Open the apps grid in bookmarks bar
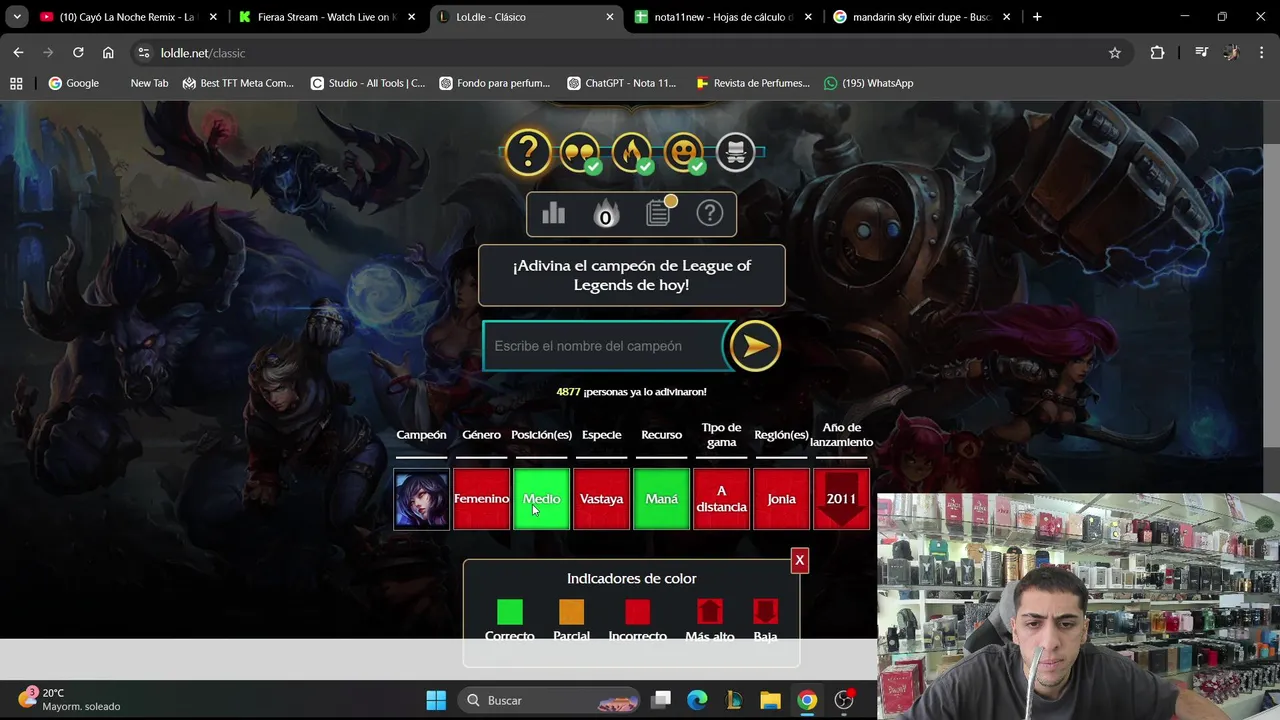 pyautogui.click(x=16, y=83)
